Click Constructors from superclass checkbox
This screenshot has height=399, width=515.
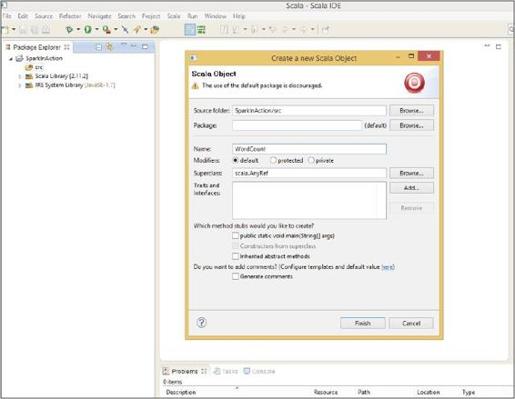[x=235, y=246]
